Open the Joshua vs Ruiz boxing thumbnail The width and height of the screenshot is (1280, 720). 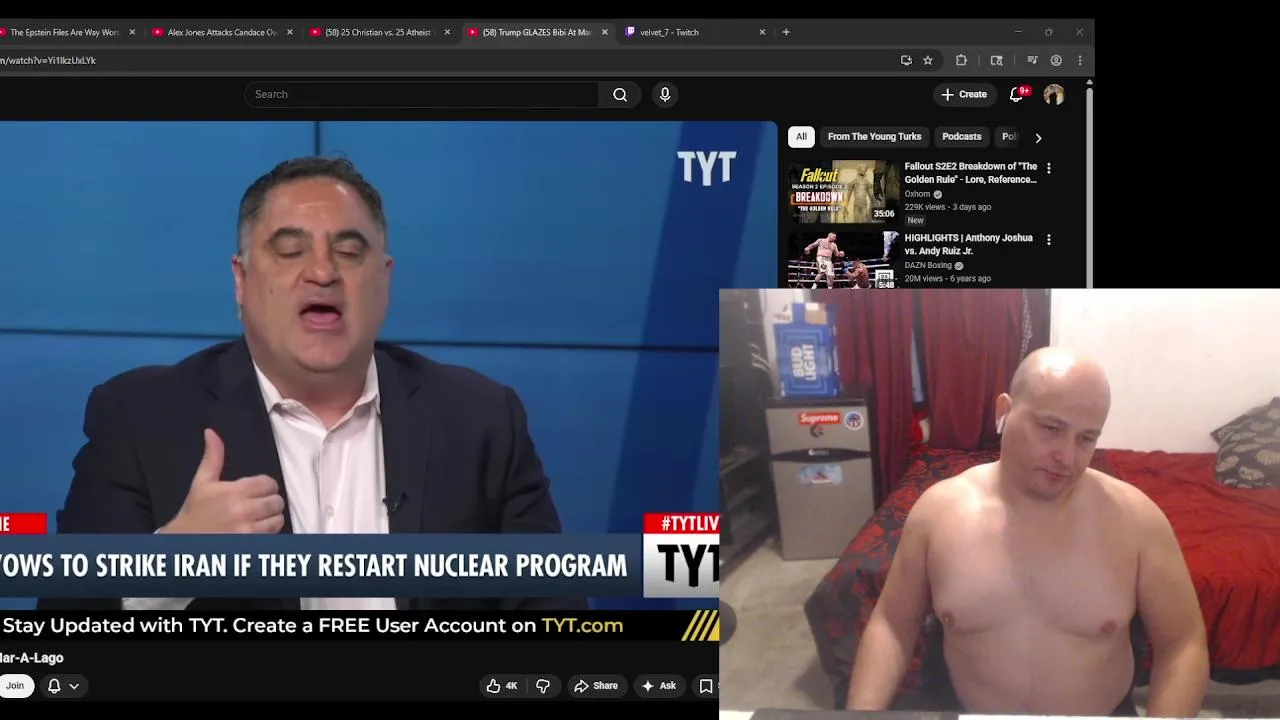[x=843, y=260]
